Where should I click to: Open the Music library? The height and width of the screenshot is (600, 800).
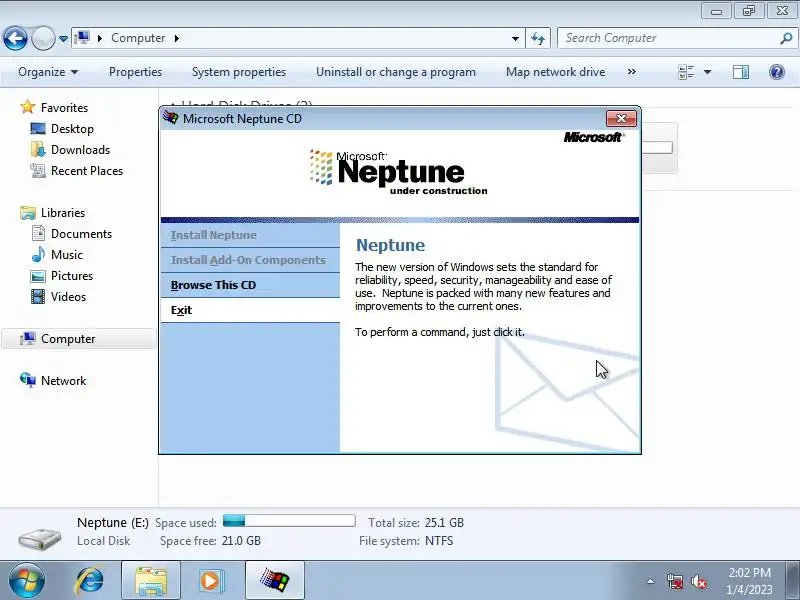coord(66,255)
